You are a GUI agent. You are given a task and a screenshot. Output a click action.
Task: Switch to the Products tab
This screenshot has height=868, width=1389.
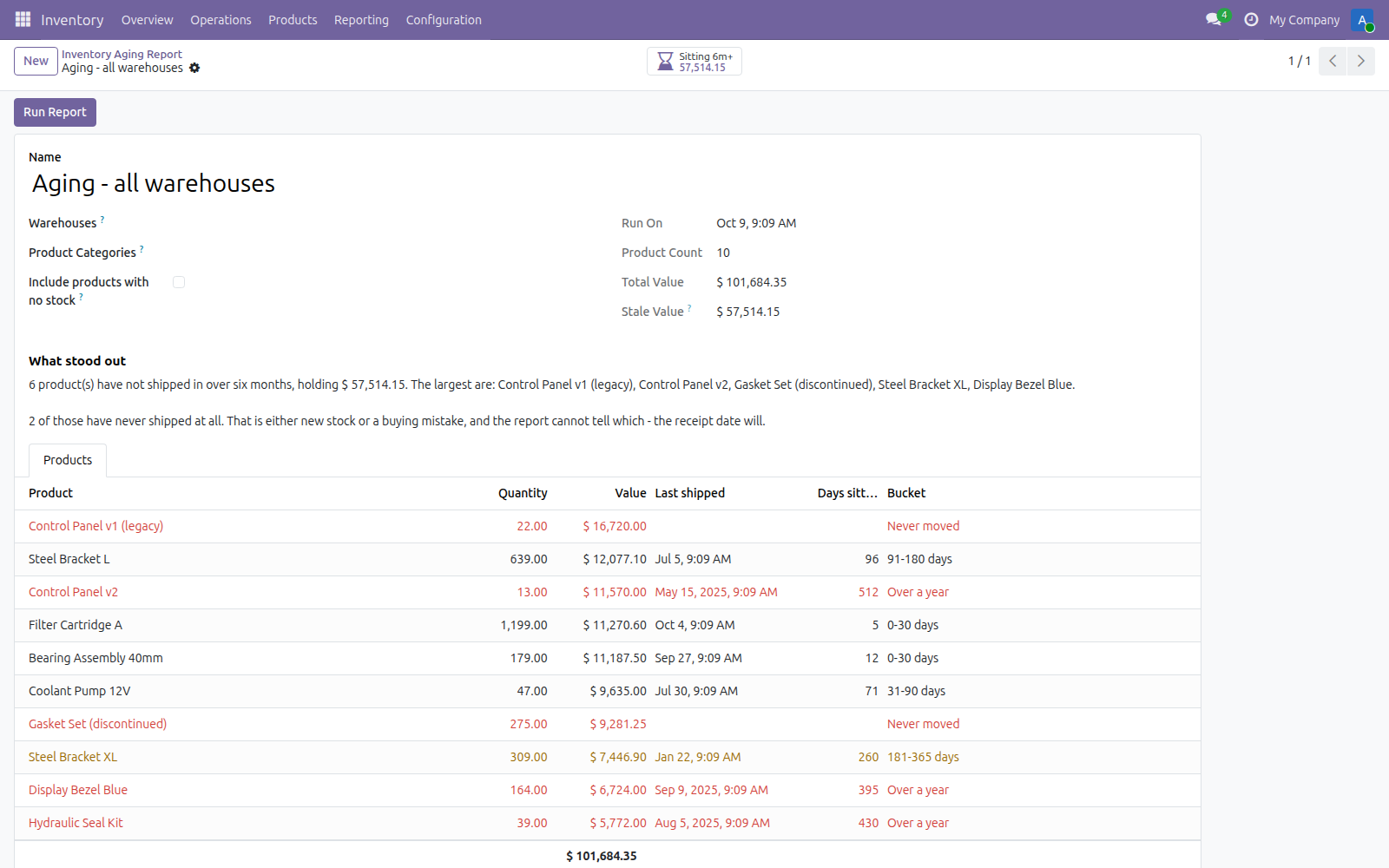click(68, 460)
